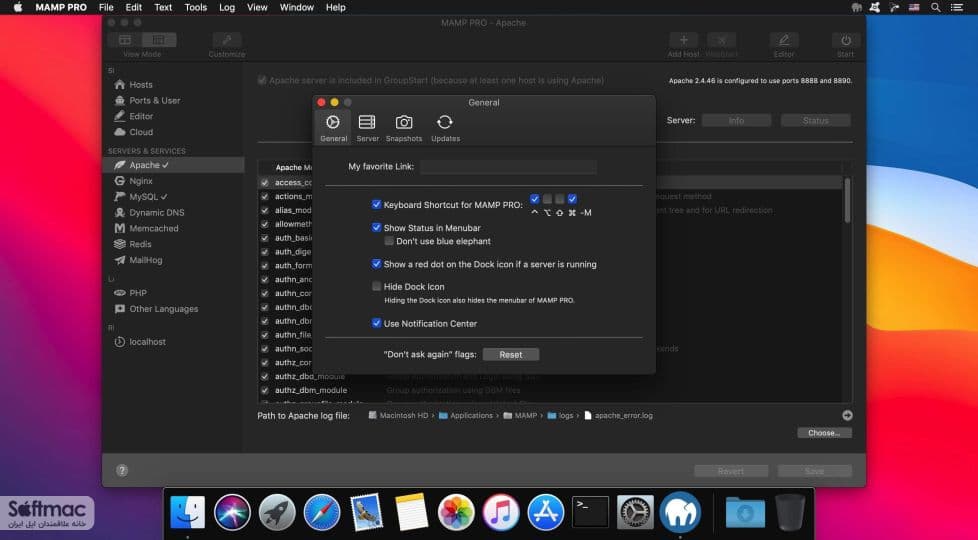Open Launchpad from the Dock
Image resolution: width=978 pixels, height=540 pixels.
click(x=277, y=513)
